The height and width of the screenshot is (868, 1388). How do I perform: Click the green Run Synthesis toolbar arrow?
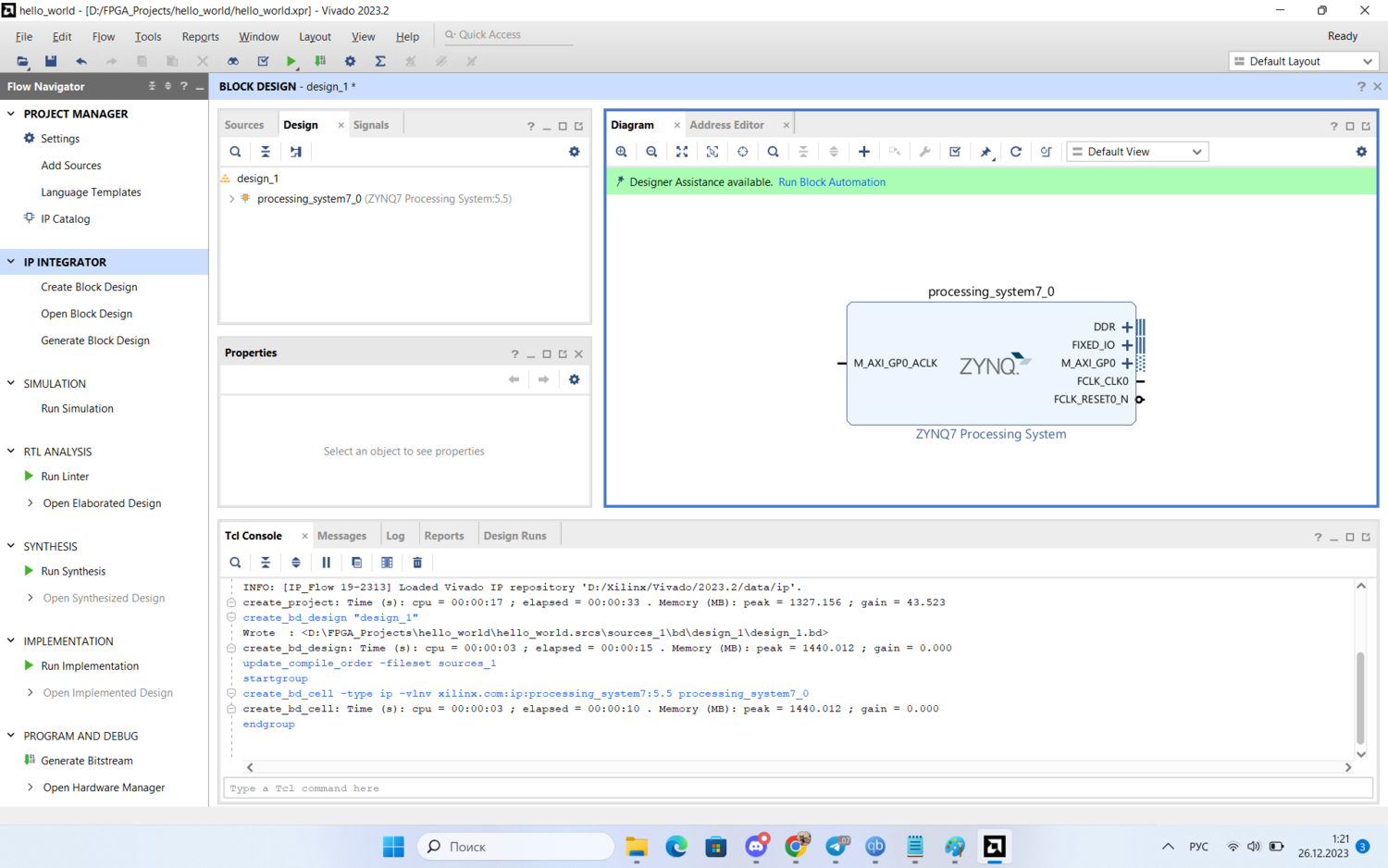291,61
